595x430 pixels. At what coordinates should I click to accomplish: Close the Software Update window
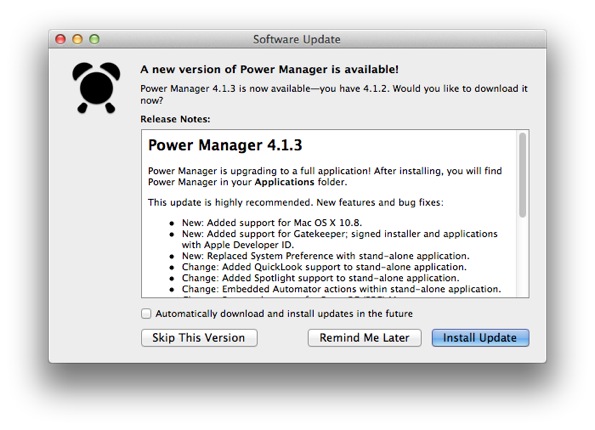(x=60, y=39)
